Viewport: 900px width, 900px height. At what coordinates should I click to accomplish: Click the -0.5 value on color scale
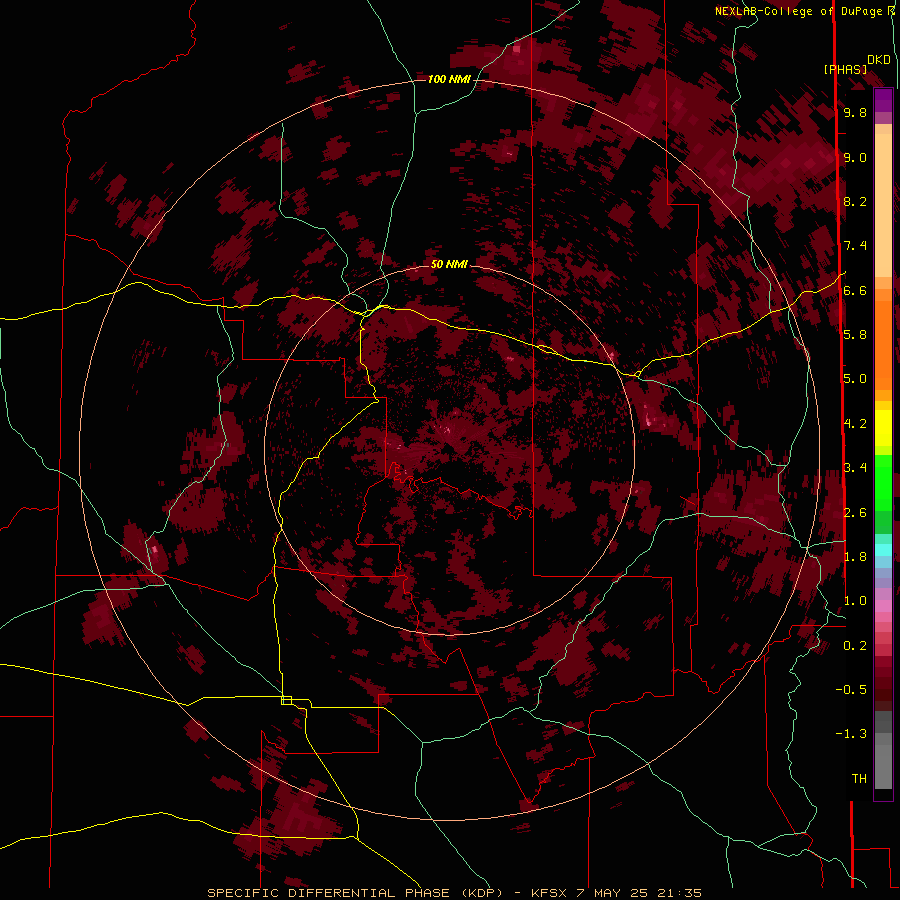tap(851, 690)
